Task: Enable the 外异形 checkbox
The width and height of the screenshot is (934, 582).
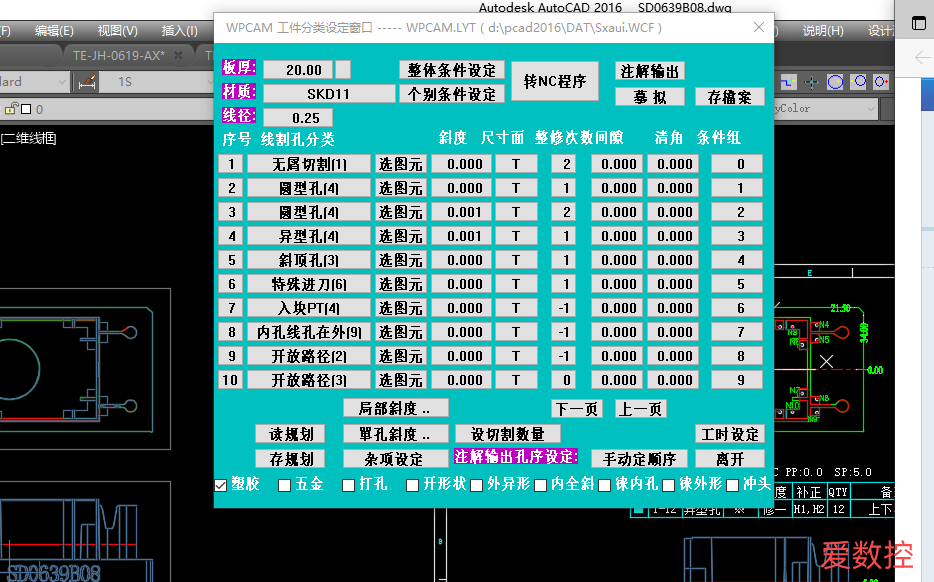Action: (x=477, y=485)
